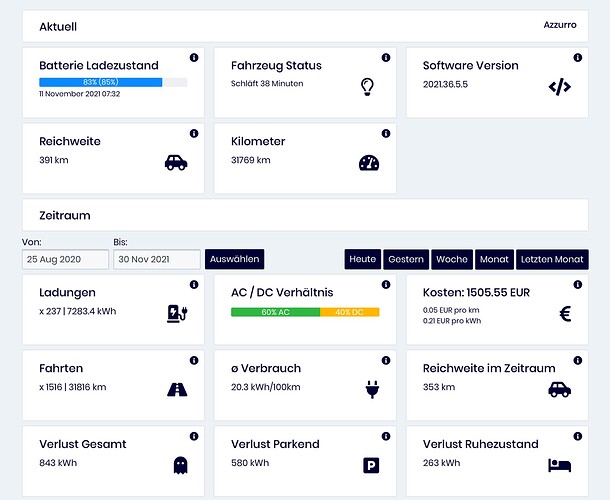Image resolution: width=610 pixels, height=500 pixels.
Task: Click the code brackets icon in Software Version
Action: [x=560, y=87]
